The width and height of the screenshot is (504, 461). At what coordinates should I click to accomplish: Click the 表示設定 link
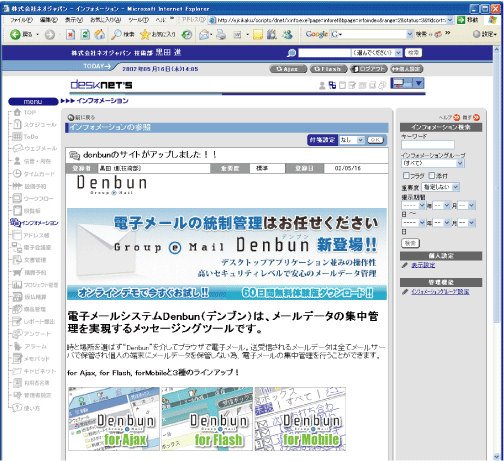coord(423,265)
